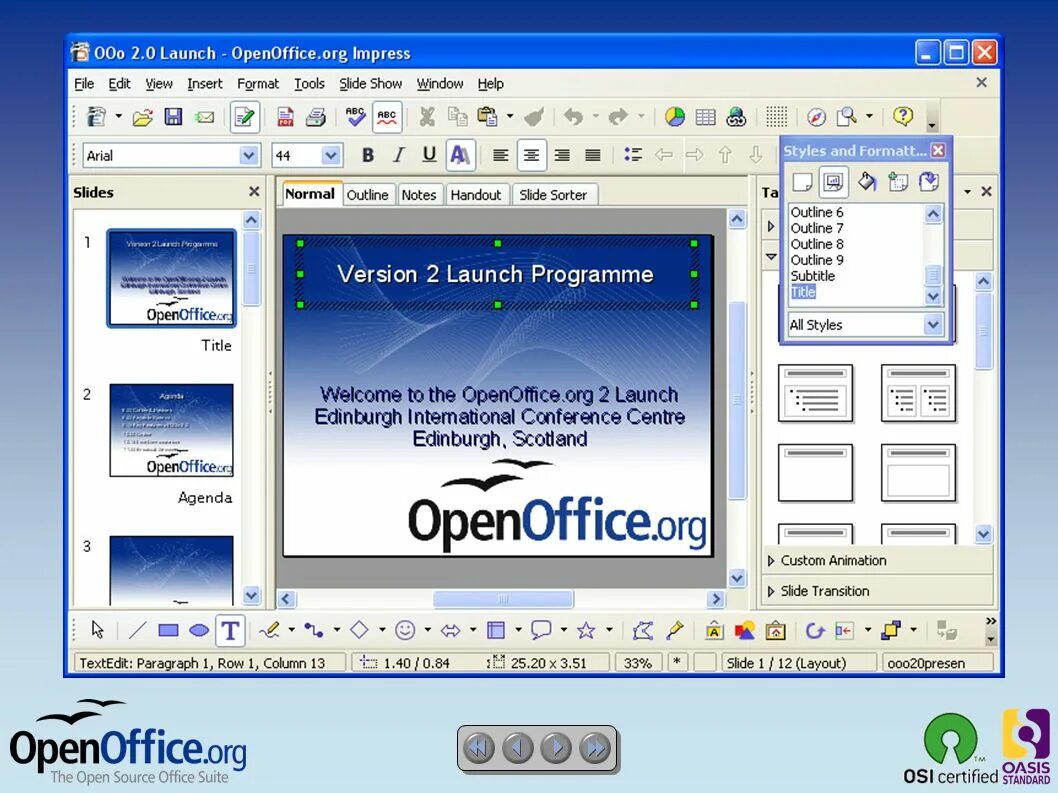Activate the Text tool T icon
This screenshot has width=1058, height=793.
click(x=230, y=630)
